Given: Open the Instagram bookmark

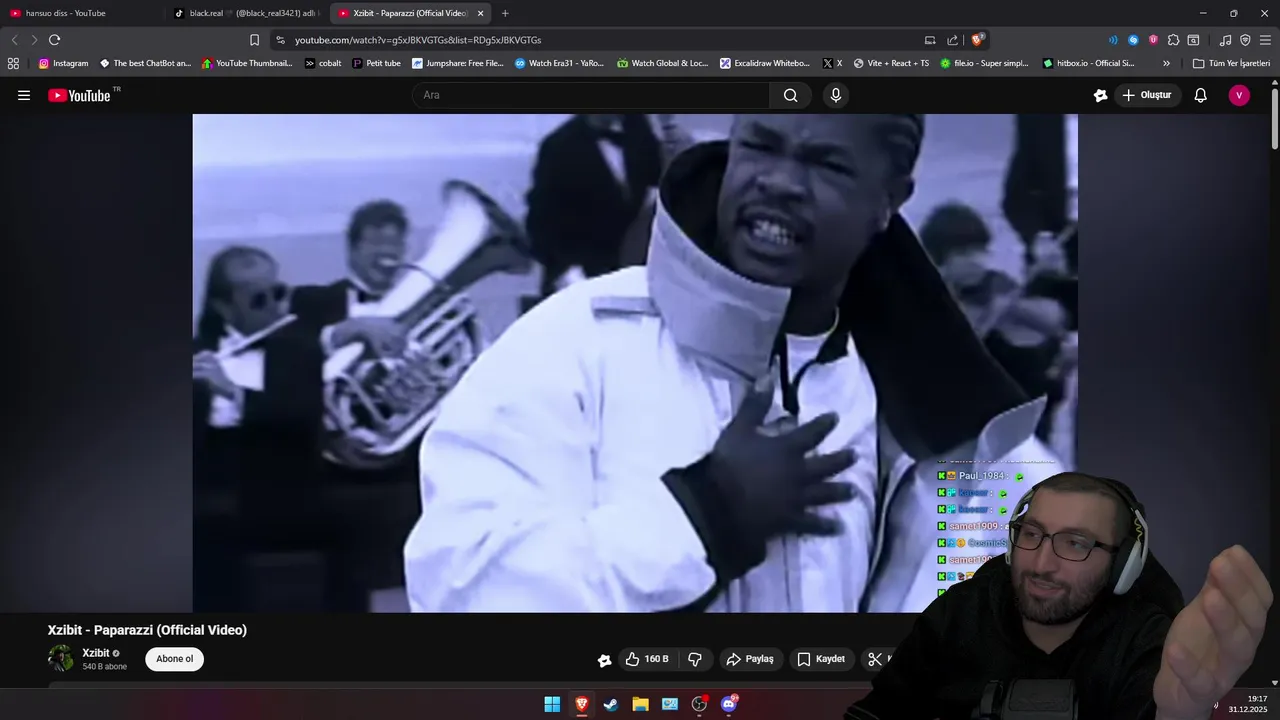Looking at the screenshot, I should 63,63.
